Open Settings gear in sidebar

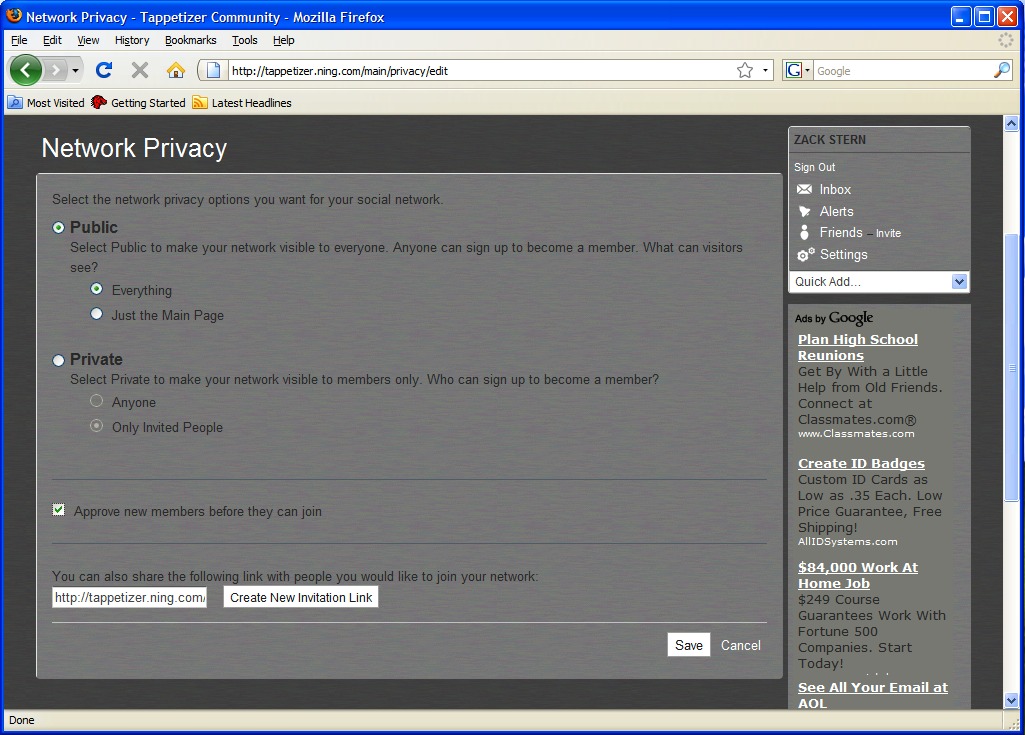(x=805, y=255)
